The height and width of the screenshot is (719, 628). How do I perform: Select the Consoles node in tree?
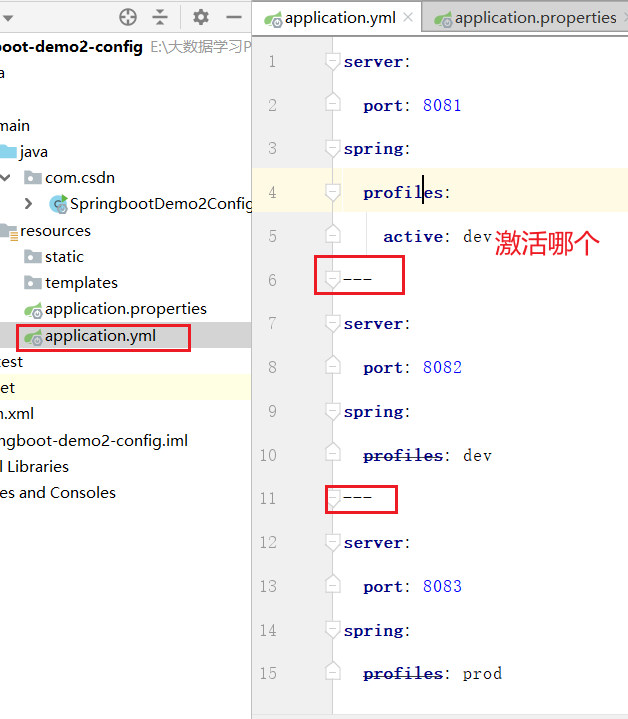58,493
